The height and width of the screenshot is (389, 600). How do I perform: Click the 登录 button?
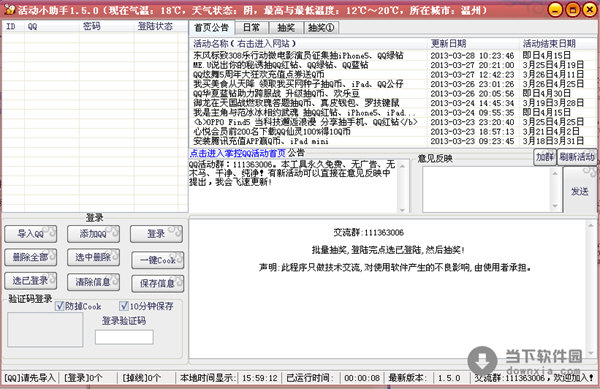tap(156, 234)
